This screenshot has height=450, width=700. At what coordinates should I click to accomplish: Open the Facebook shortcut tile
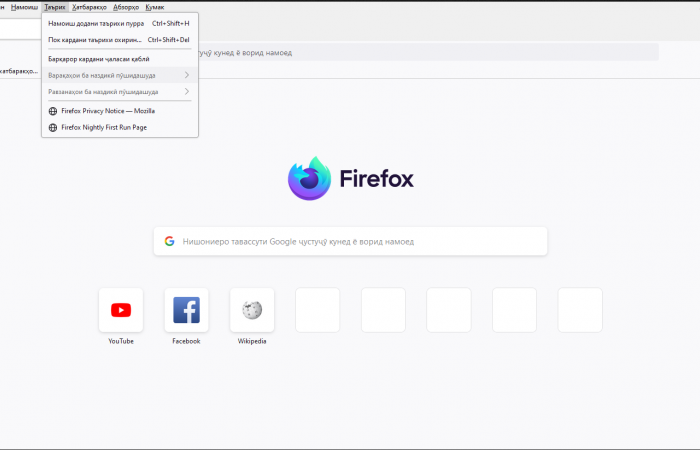click(x=187, y=310)
